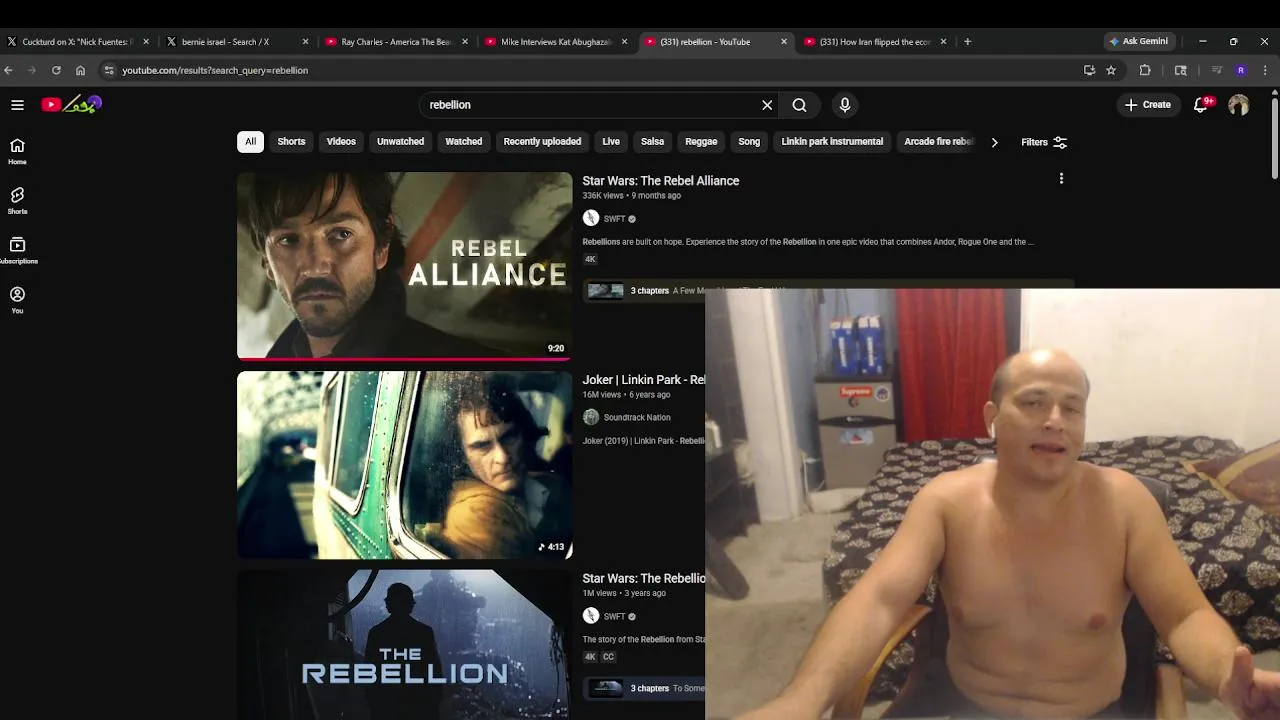1280x720 pixels.
Task: Select the All filter chip
Action: [250, 142]
